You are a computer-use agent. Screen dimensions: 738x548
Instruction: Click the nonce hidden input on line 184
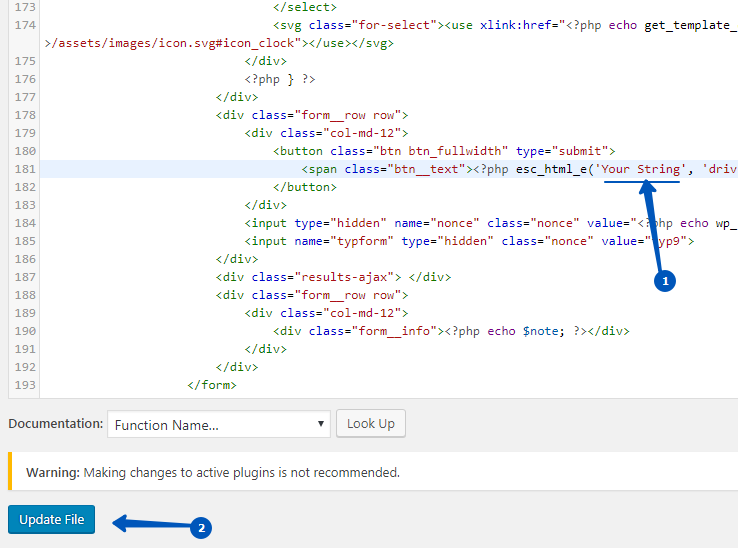490,223
